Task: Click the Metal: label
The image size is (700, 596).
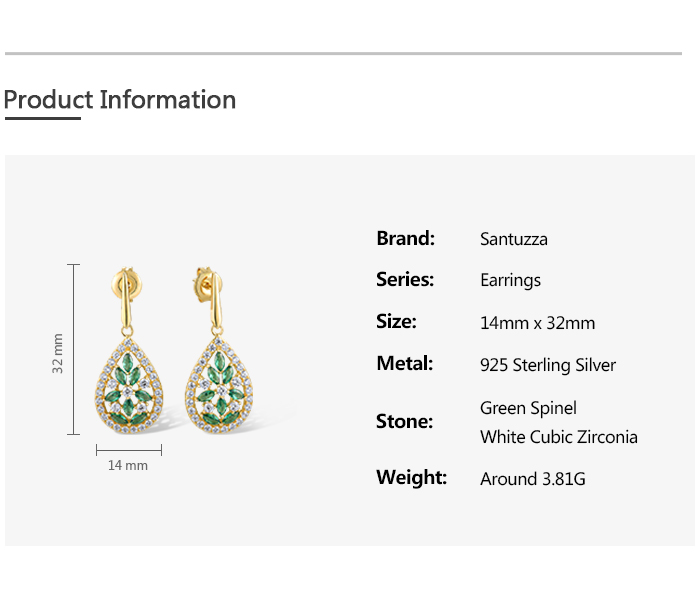Action: pos(404,364)
